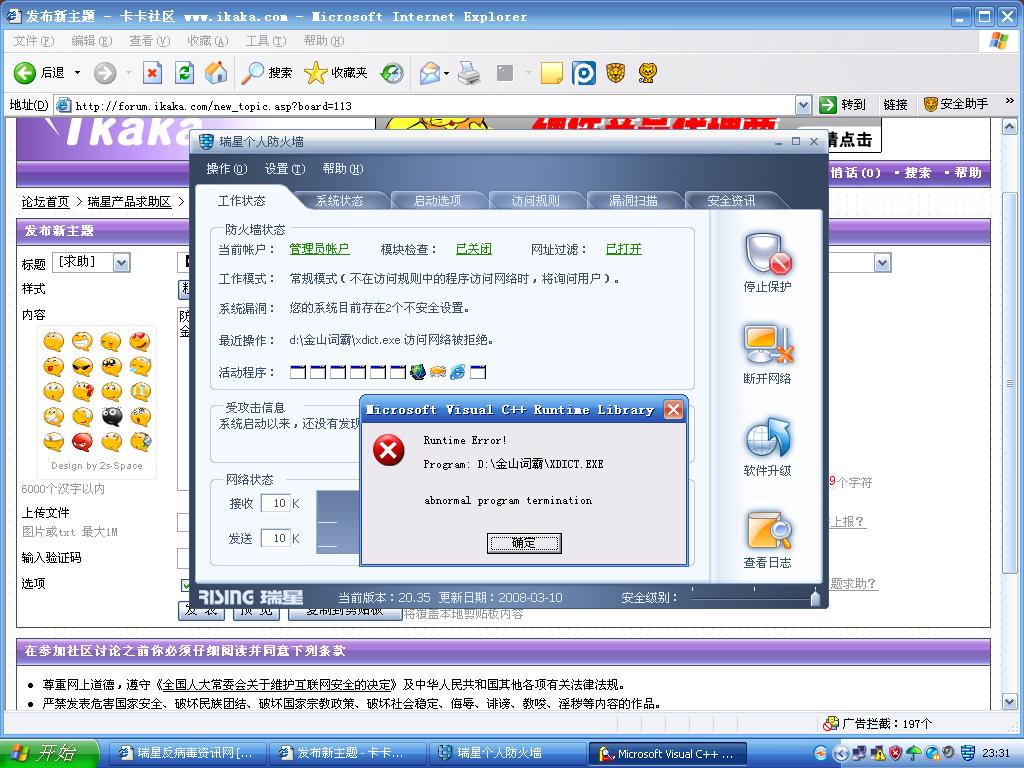Viewport: 1024px width, 768px height.
Task: Open Favorites star button
Action: pos(336,72)
